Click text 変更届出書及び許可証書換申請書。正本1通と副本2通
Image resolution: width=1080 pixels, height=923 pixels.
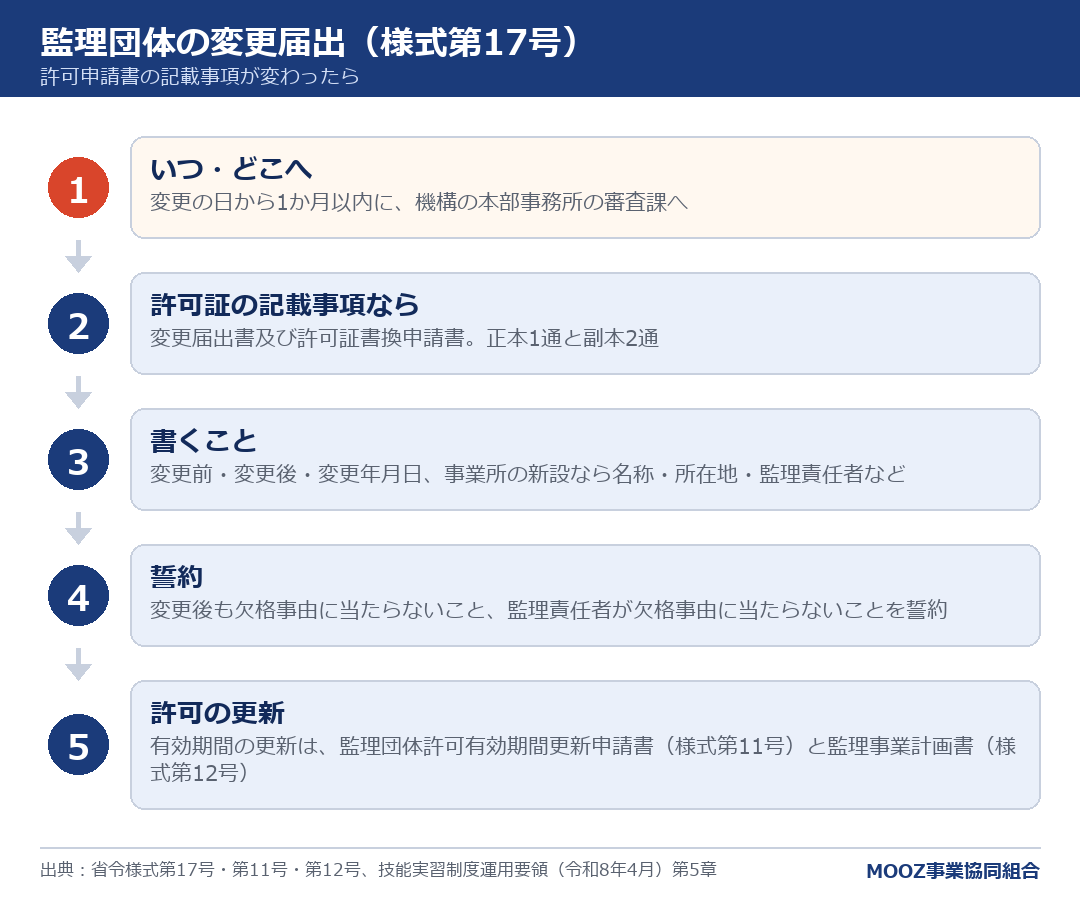(404, 338)
